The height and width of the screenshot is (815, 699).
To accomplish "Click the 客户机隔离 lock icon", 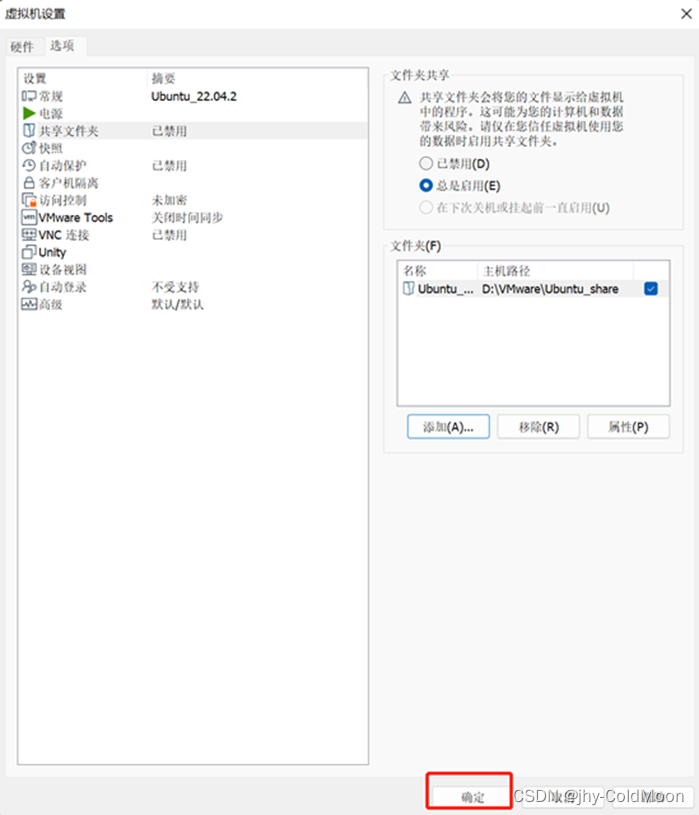I will coord(29,183).
